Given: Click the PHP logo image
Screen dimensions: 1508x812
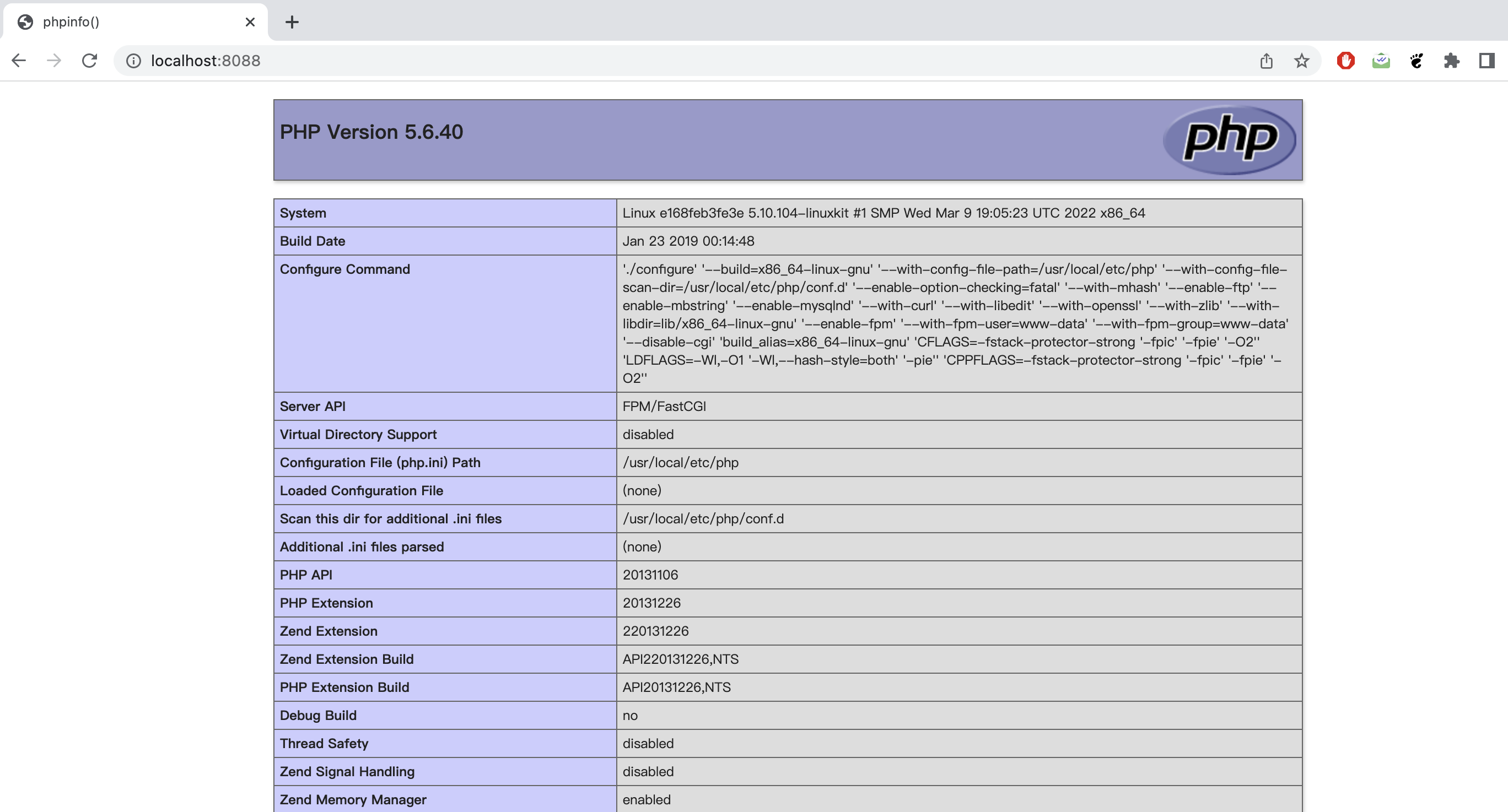Looking at the screenshot, I should (1229, 139).
